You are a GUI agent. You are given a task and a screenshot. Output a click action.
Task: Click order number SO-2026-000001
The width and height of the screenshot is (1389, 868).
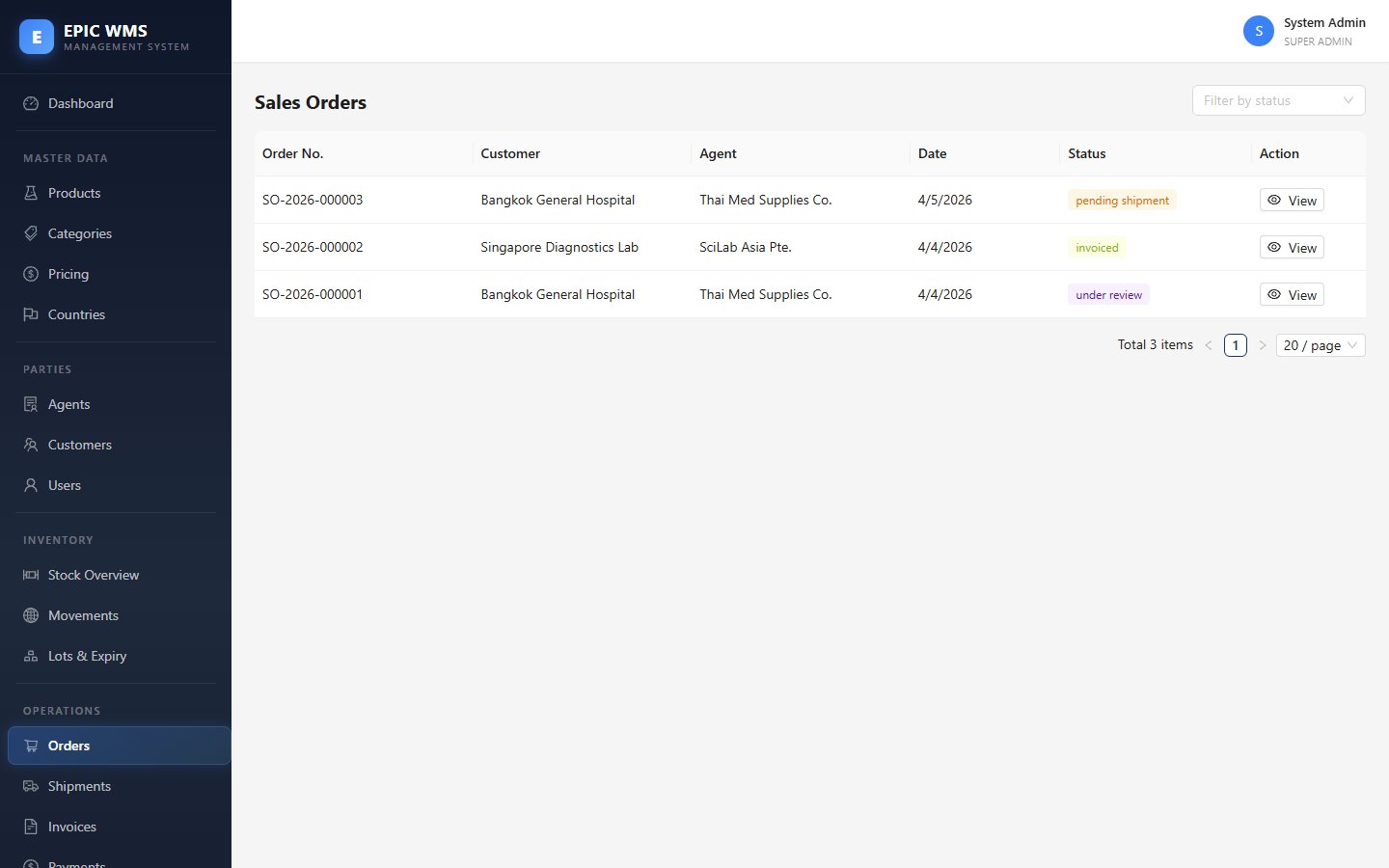(313, 294)
